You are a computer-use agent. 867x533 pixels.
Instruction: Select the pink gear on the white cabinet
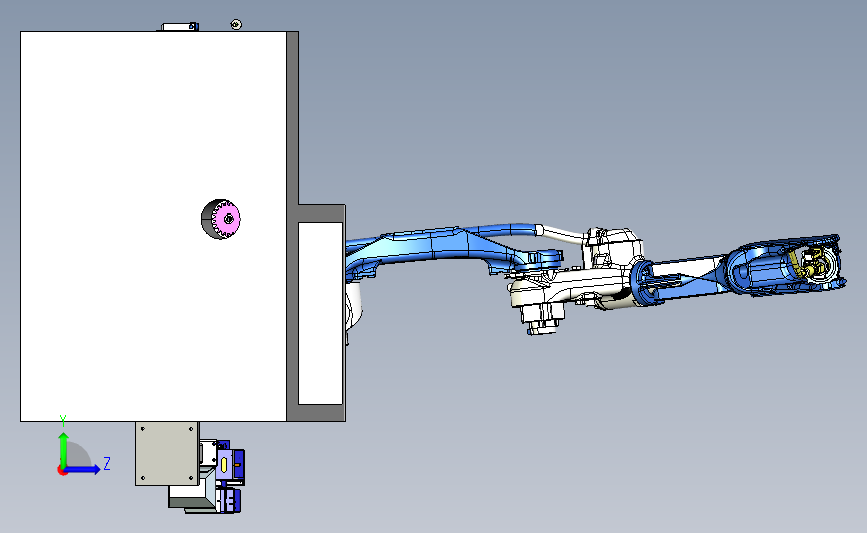point(227,220)
